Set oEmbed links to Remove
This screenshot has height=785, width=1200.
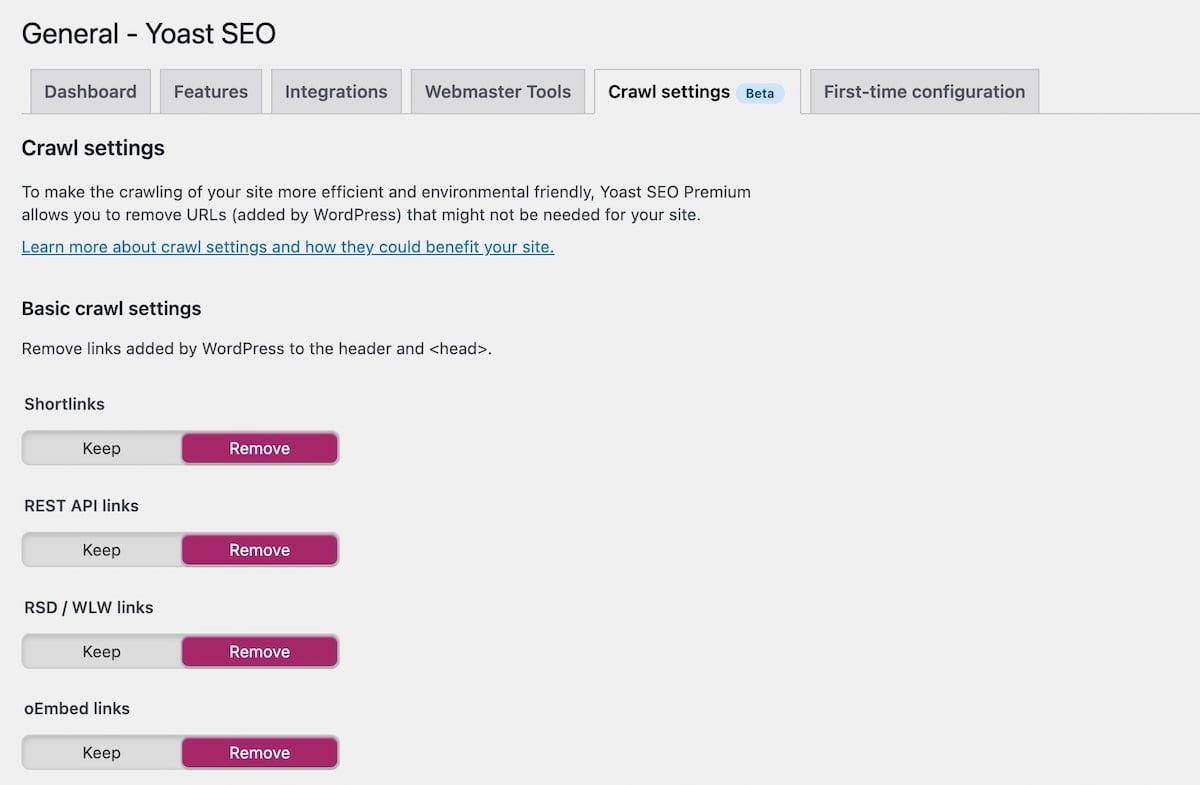click(259, 753)
